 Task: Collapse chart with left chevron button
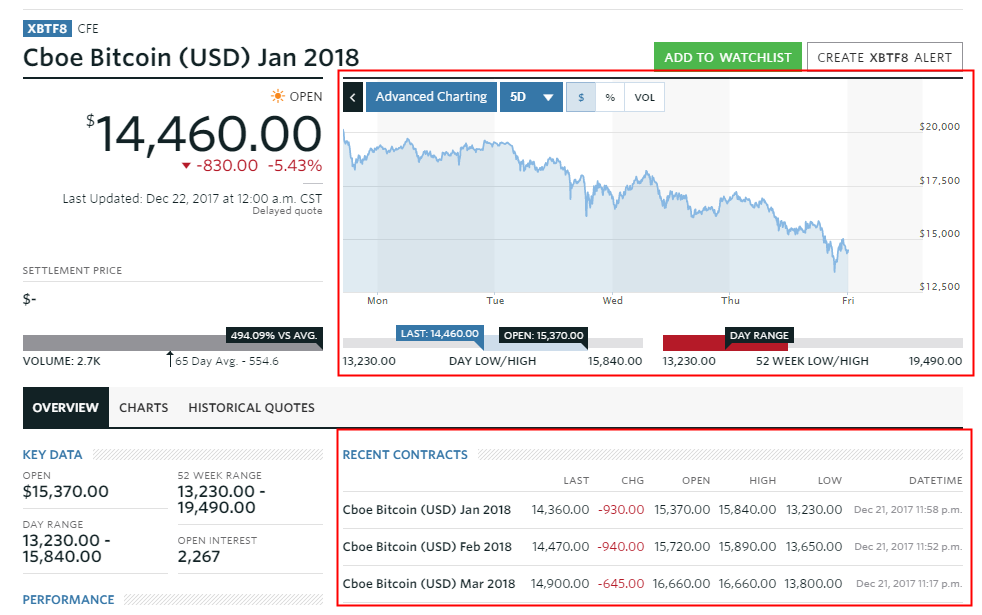pyautogui.click(x=353, y=97)
